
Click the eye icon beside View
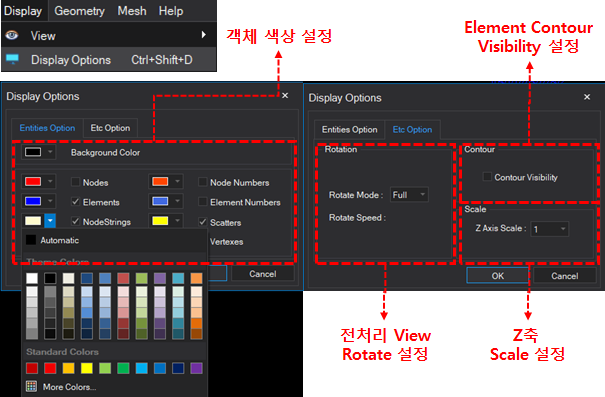[12, 35]
